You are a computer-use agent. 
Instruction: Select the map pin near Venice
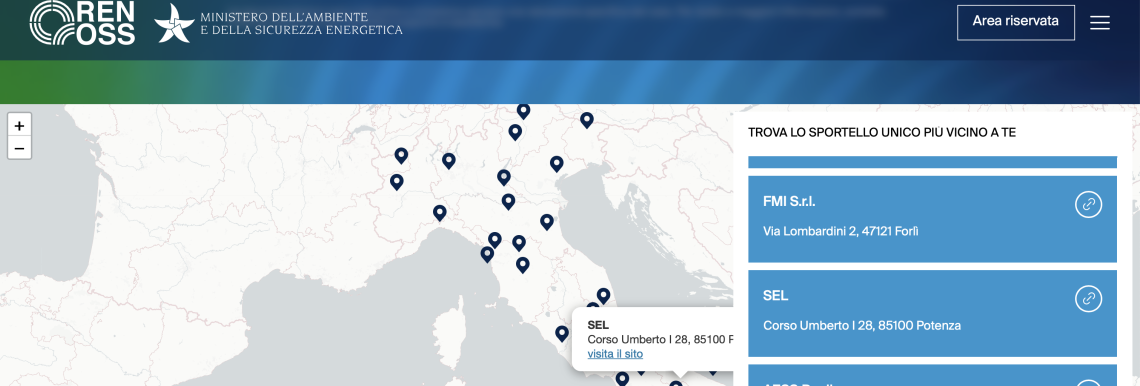[556, 164]
